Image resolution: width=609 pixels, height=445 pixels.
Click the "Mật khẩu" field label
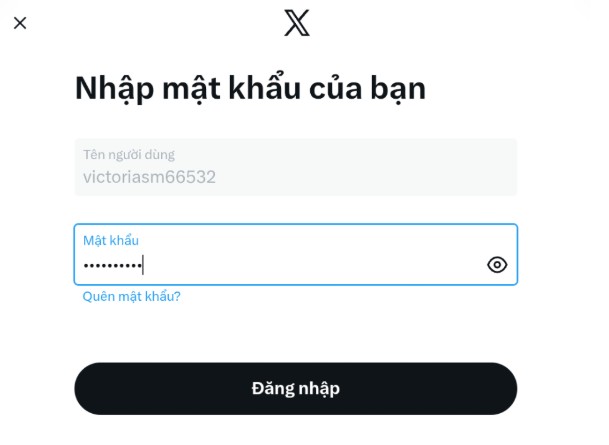pyautogui.click(x=111, y=241)
